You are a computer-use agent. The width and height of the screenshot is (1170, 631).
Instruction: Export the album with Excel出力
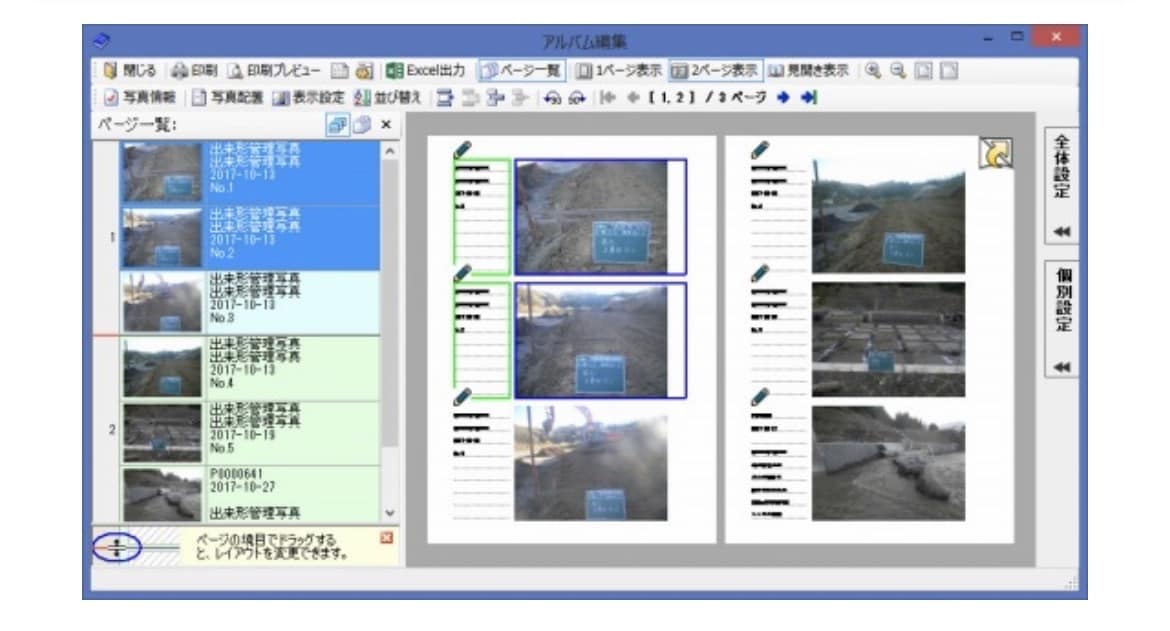425,71
